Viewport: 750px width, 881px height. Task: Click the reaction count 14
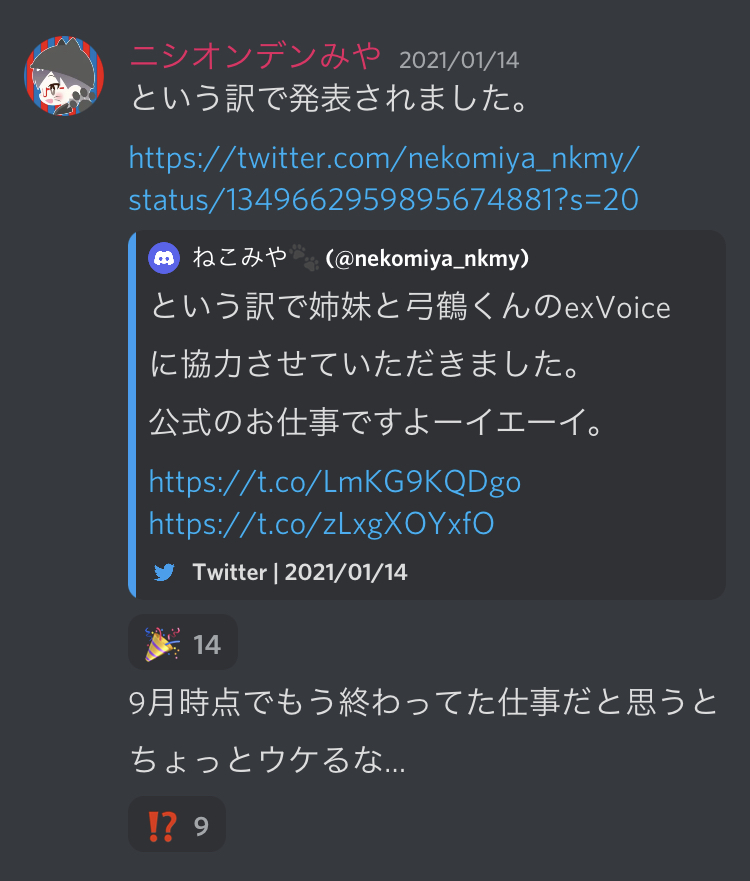click(x=207, y=645)
